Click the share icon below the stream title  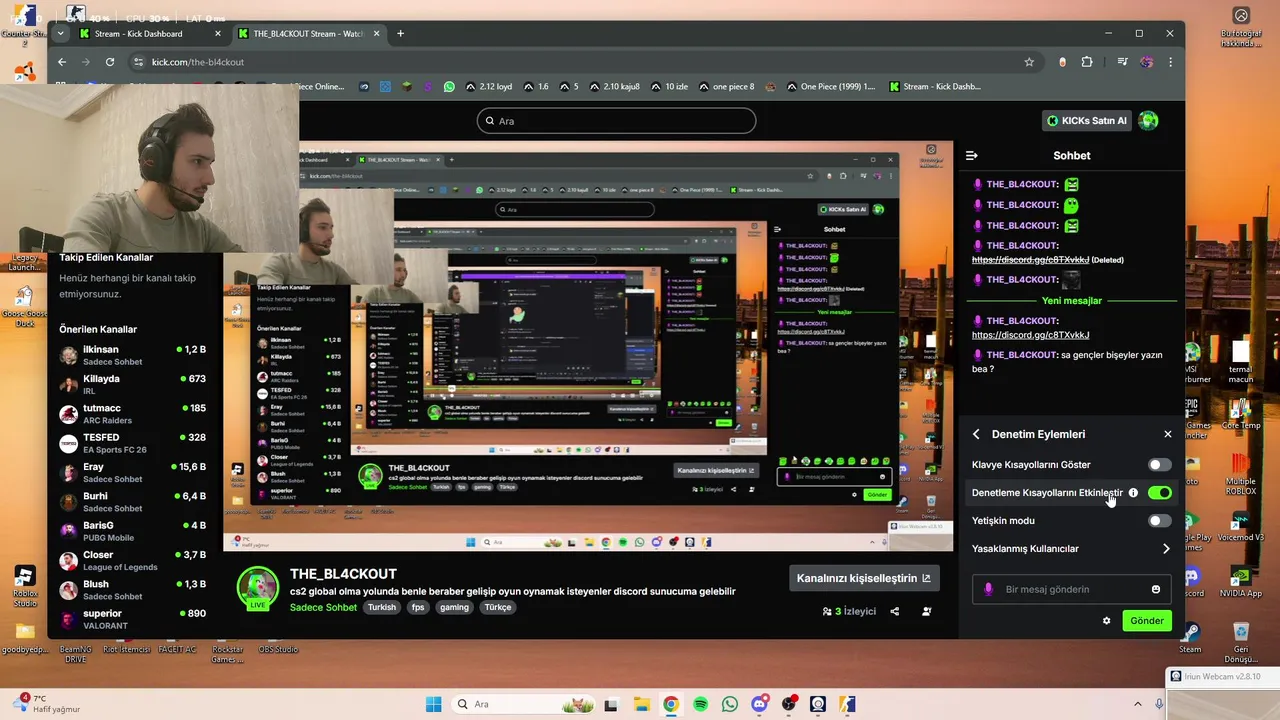click(x=895, y=611)
